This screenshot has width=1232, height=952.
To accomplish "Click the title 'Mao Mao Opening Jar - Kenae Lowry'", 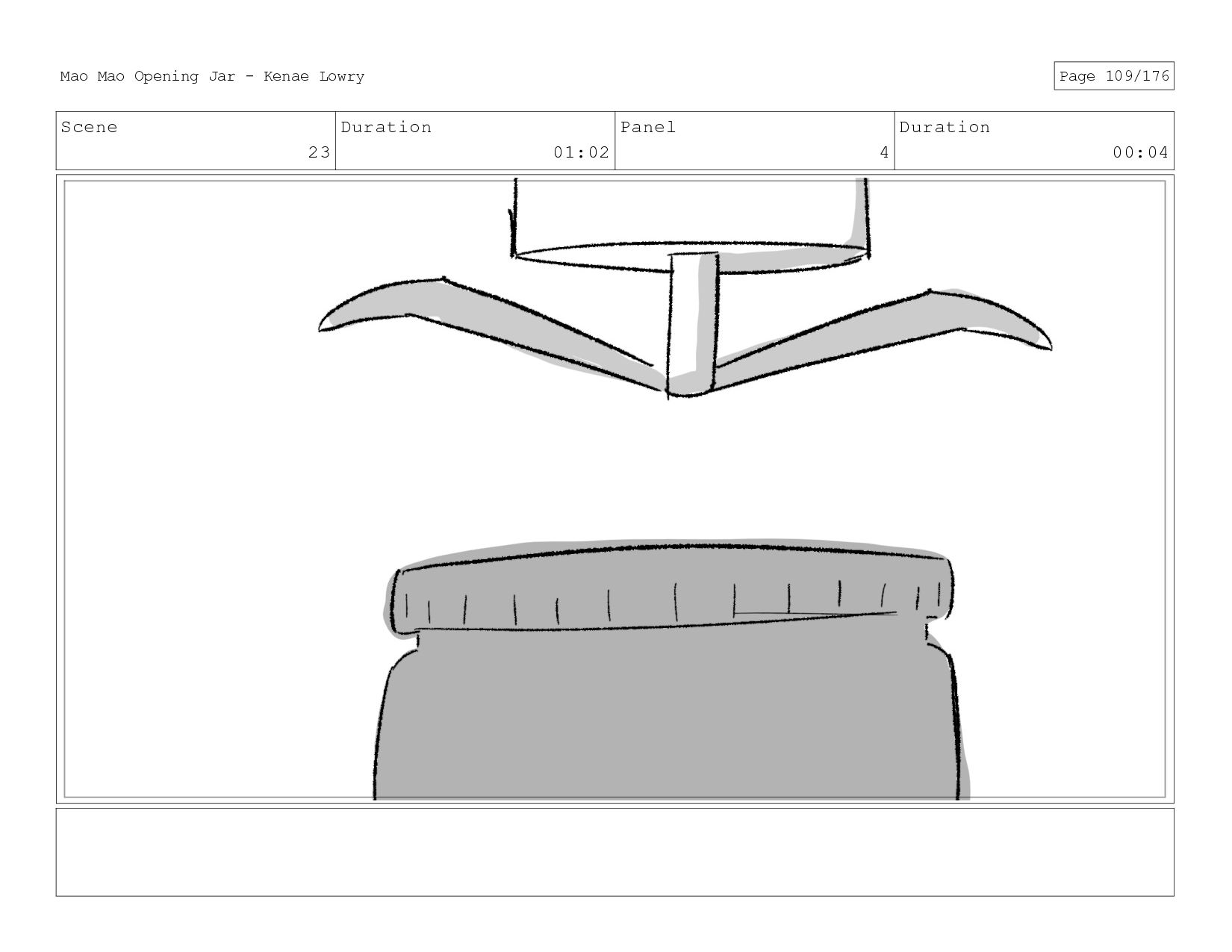I will (212, 76).
